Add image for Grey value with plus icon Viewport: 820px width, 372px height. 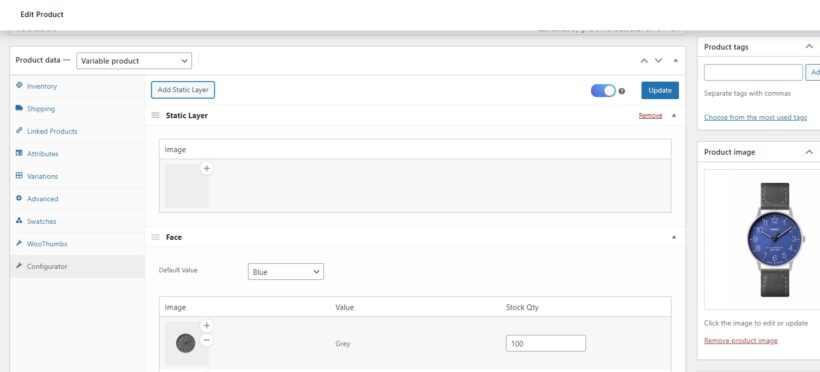click(x=207, y=325)
